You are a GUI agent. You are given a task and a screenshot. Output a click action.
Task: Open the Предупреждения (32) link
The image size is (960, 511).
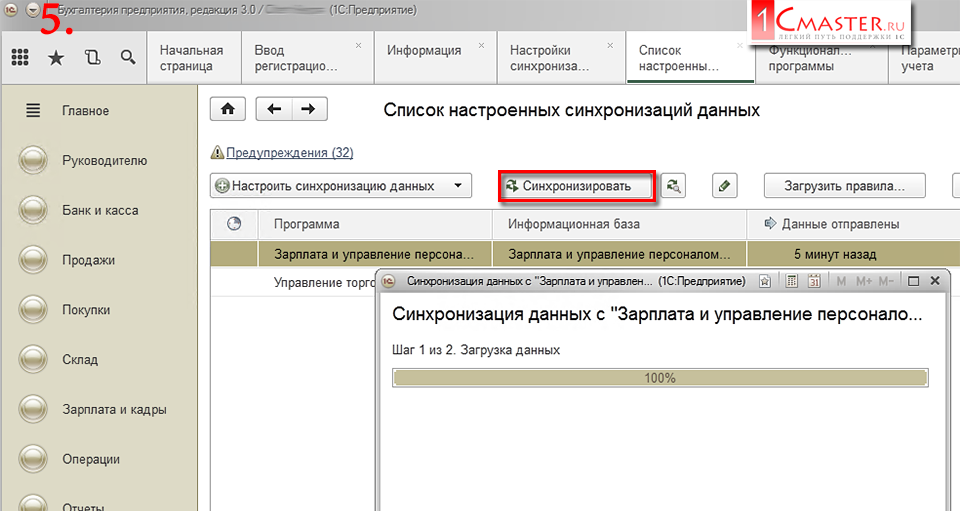pos(290,152)
